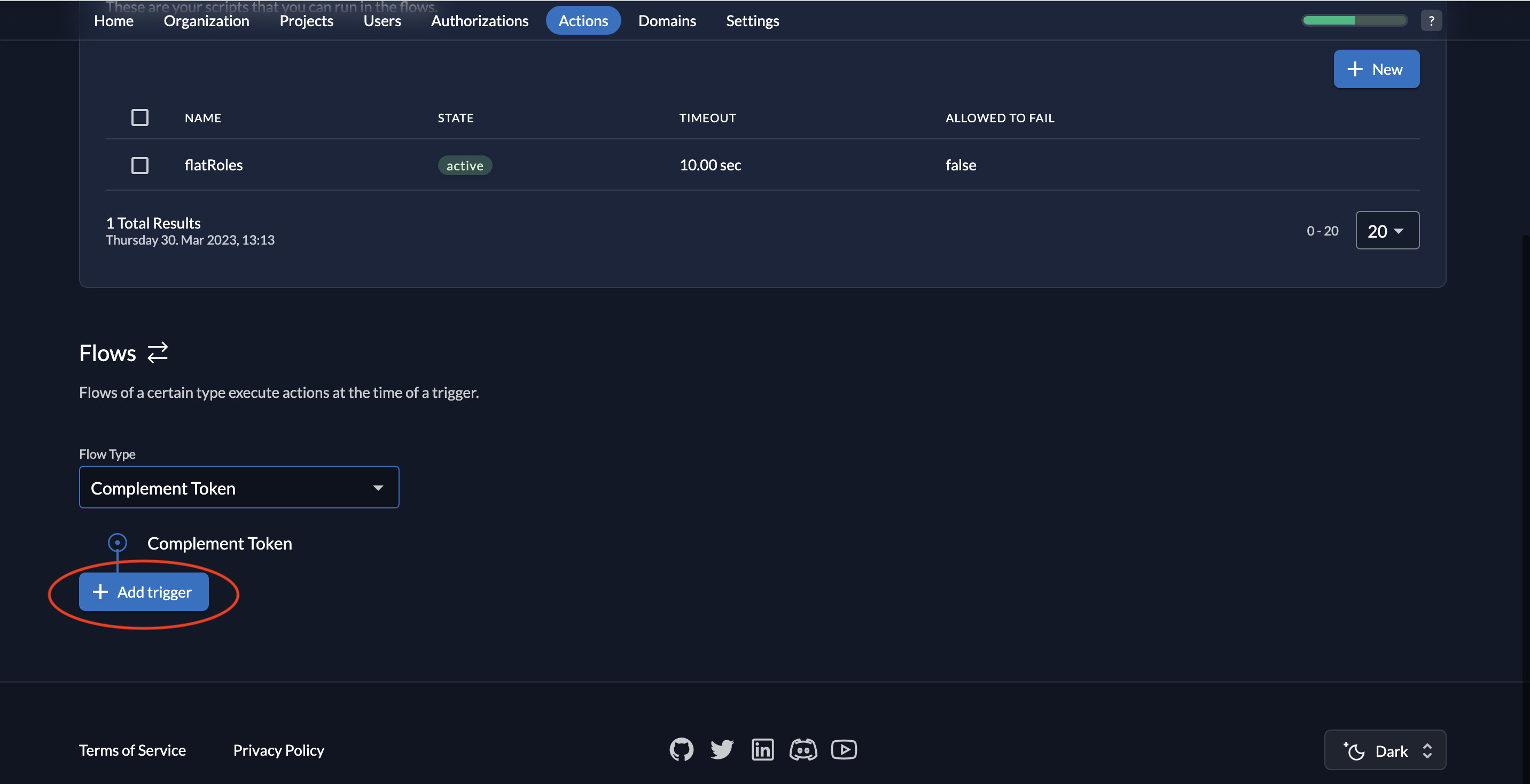Click the green progress bar in header
Viewport: 1530px width, 784px height.
[1354, 21]
